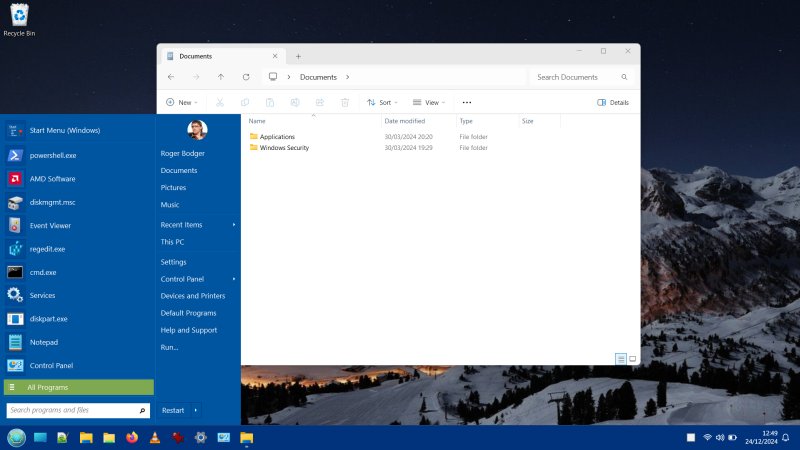Viewport: 800px width, 450px height.
Task: Click the Restart button
Action: (173, 410)
